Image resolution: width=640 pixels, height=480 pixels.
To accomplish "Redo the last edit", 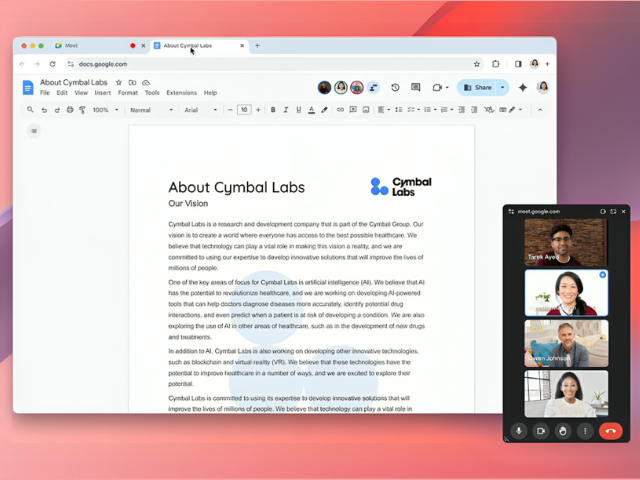I will (57, 110).
